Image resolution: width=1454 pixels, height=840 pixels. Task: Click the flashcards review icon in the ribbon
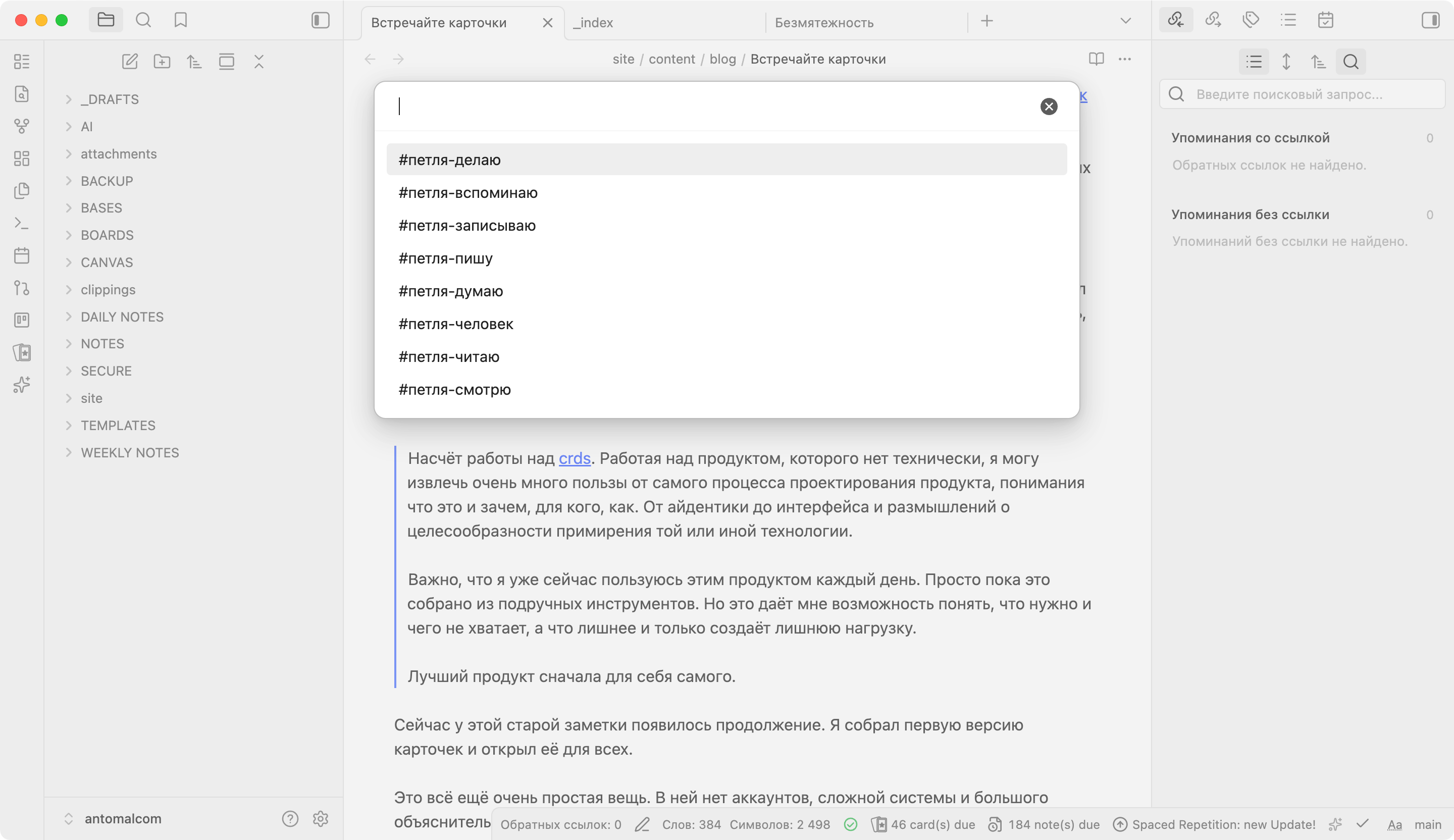(21, 352)
